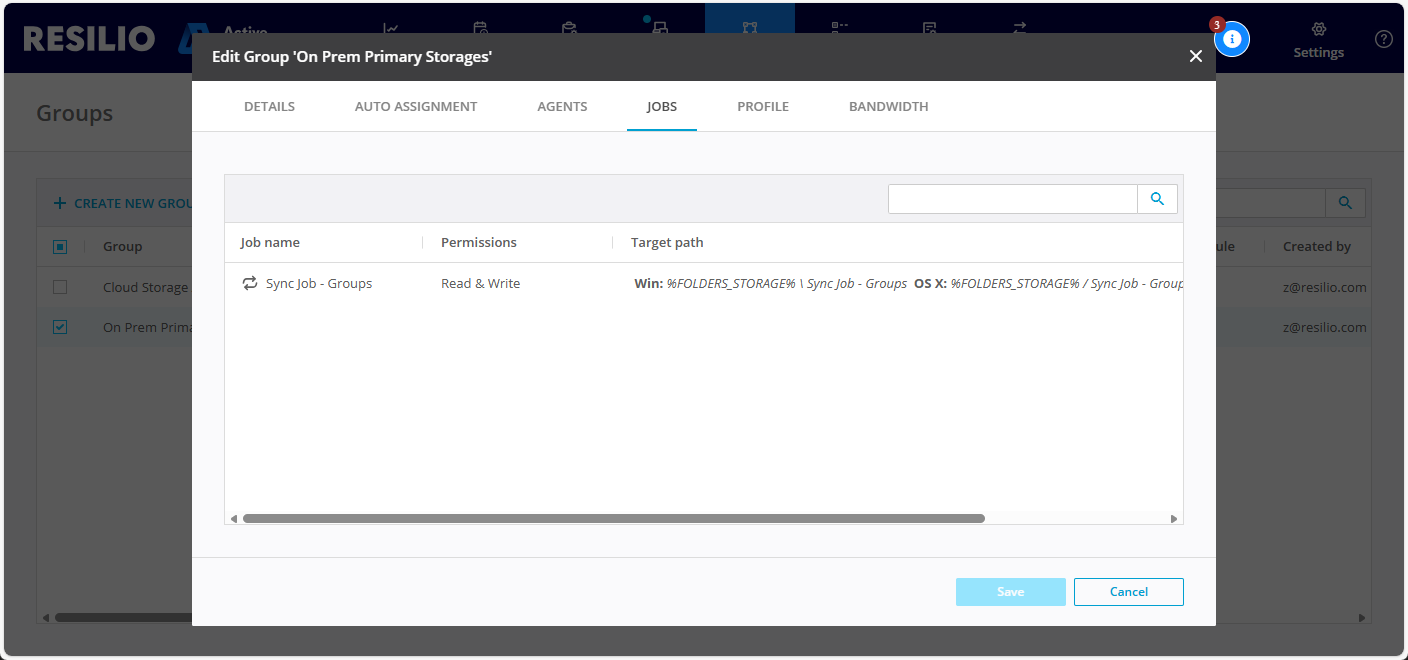Click the right arrow of the jobs table scrollbar

tap(1174, 519)
